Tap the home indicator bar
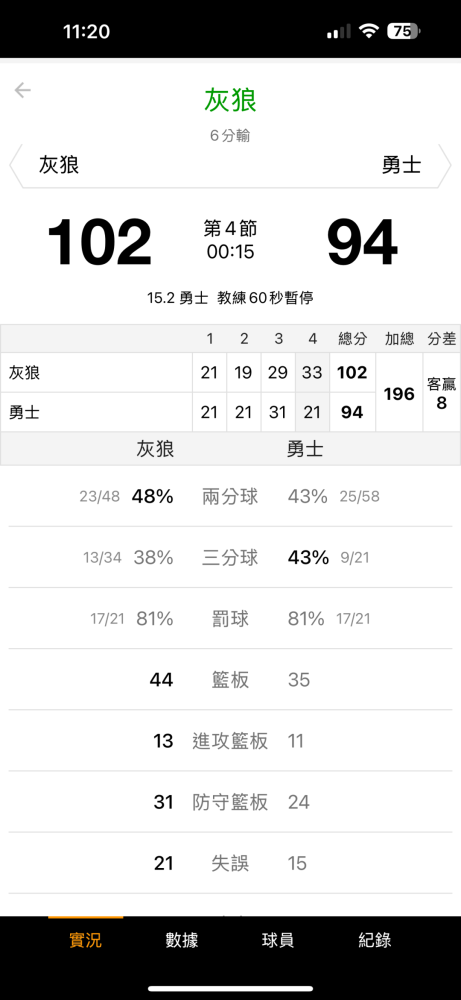 pyautogui.click(x=230, y=989)
